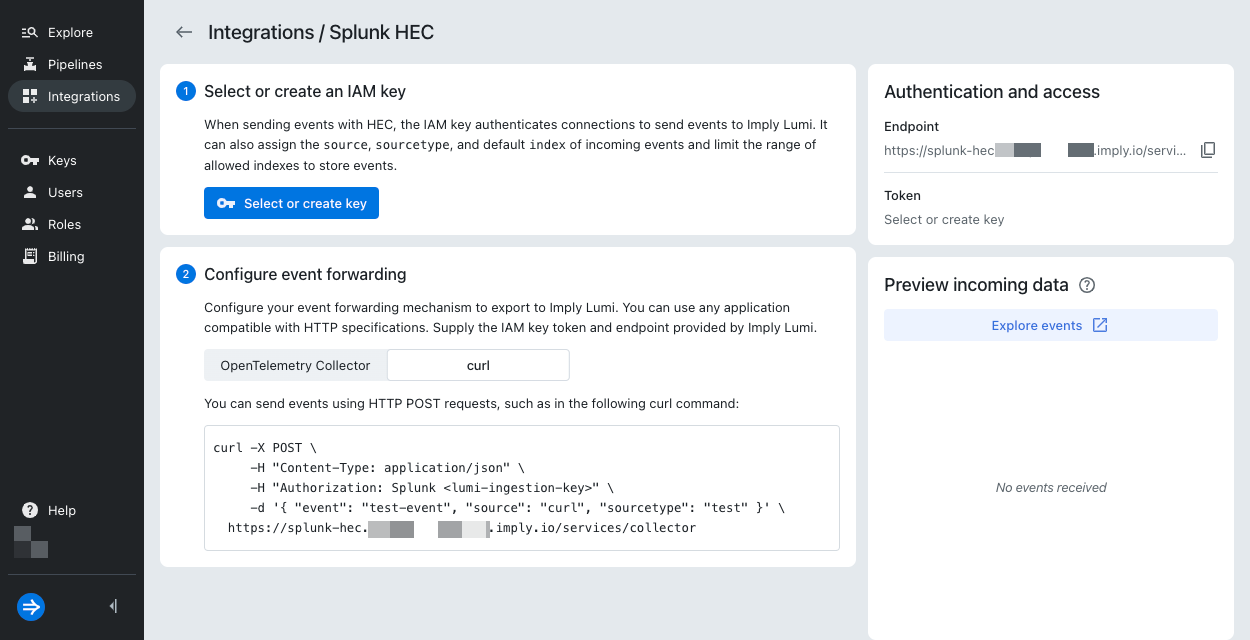Image resolution: width=1250 pixels, height=640 pixels.
Task: Click the Users person icon
Action: [30, 193]
